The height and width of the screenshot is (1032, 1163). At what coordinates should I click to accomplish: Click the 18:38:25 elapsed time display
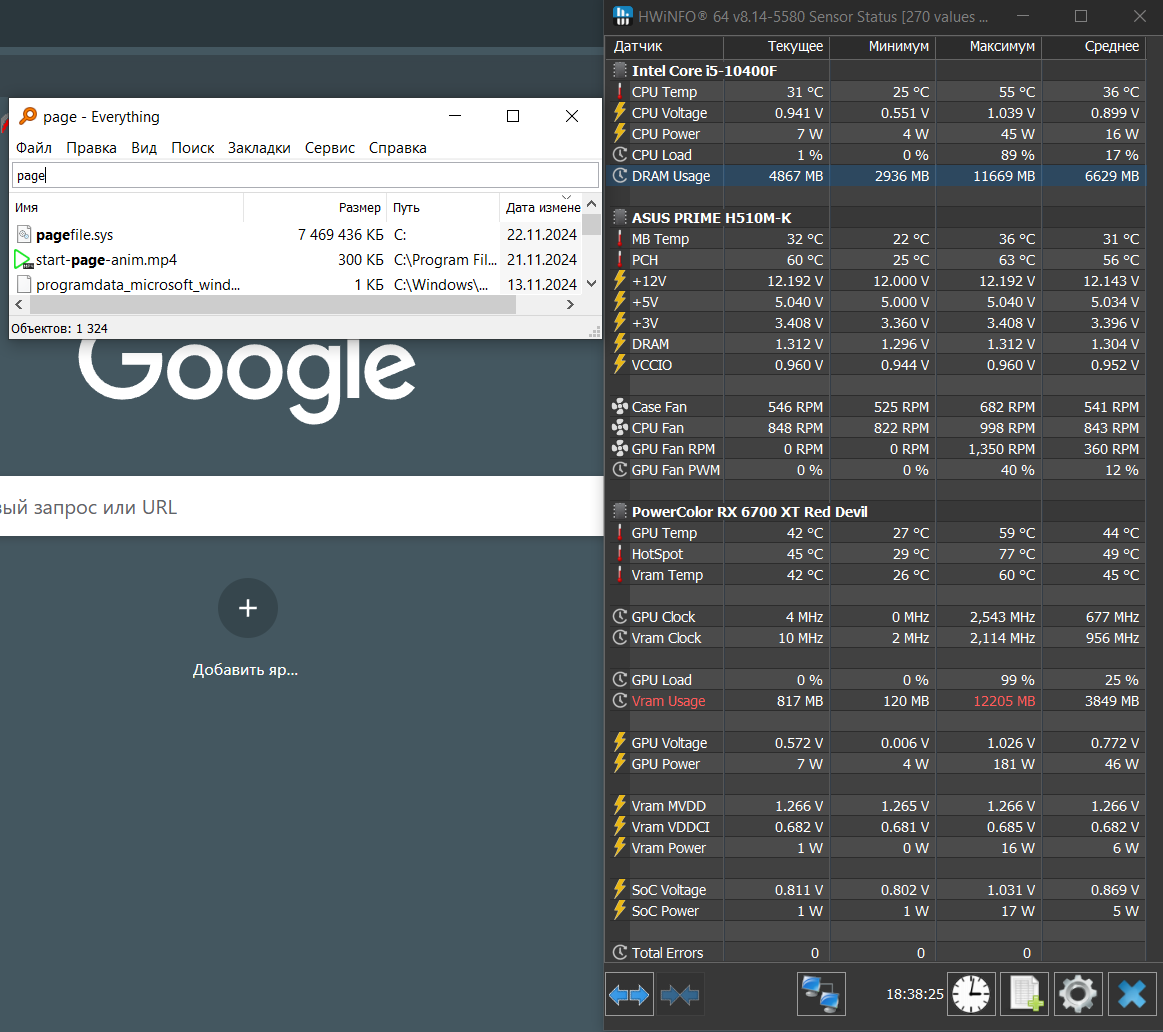point(915,994)
